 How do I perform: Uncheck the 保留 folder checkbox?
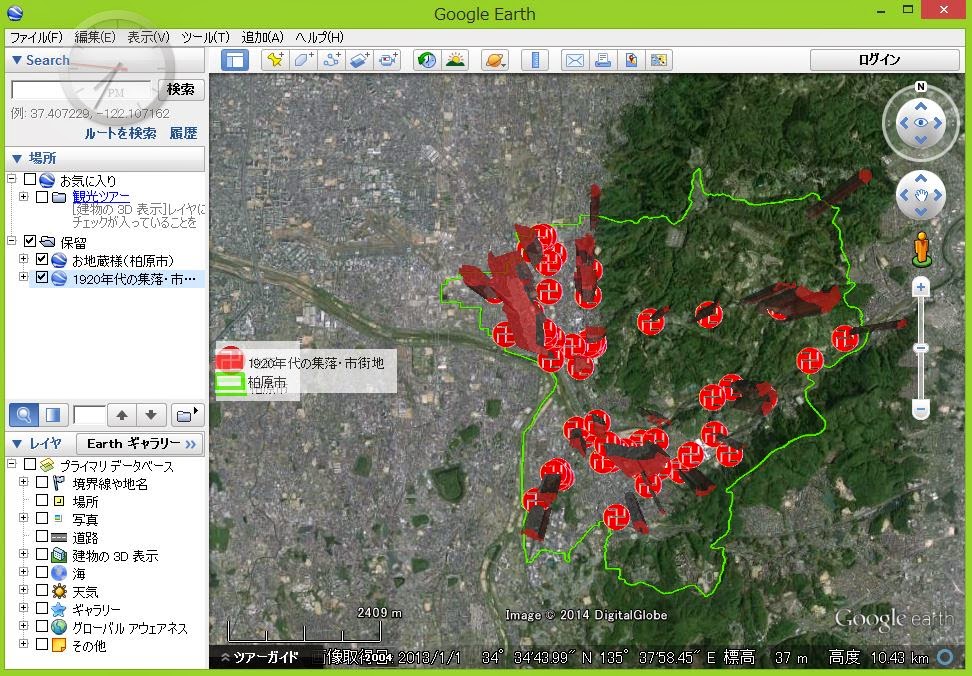click(x=30, y=241)
